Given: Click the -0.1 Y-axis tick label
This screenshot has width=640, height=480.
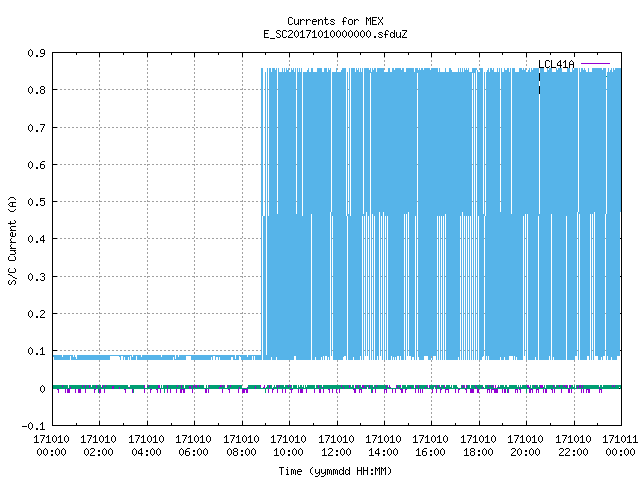Looking at the screenshot, I should tap(33, 426).
